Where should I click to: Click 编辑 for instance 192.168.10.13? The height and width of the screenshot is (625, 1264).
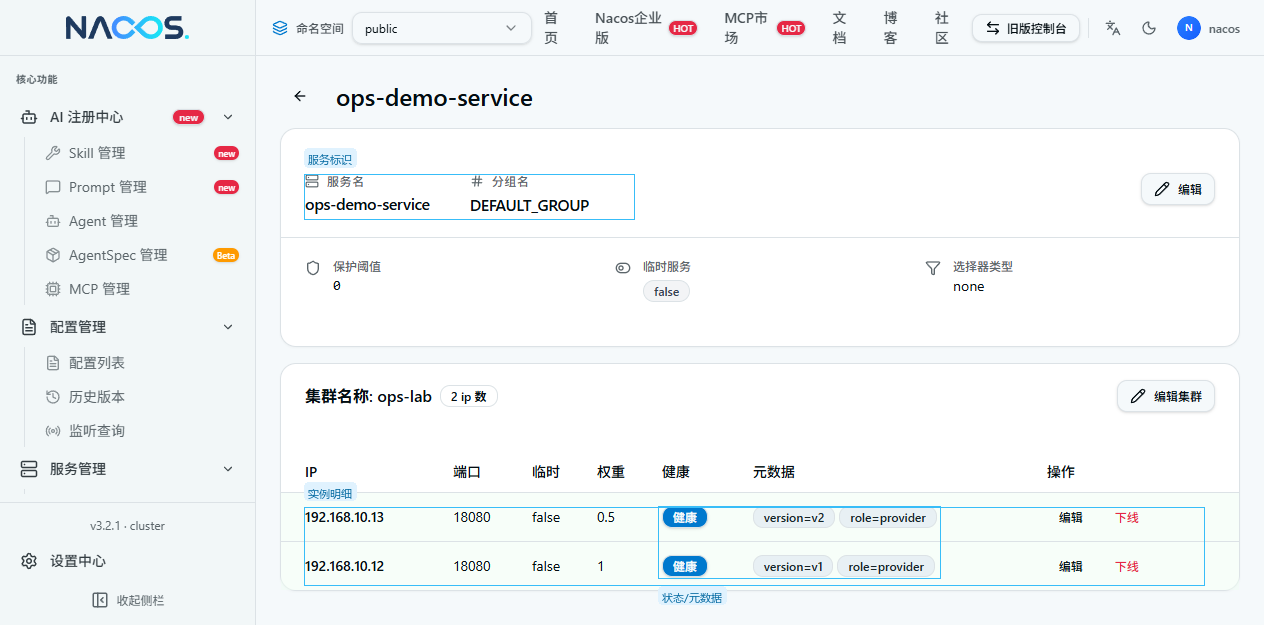coord(1071,517)
